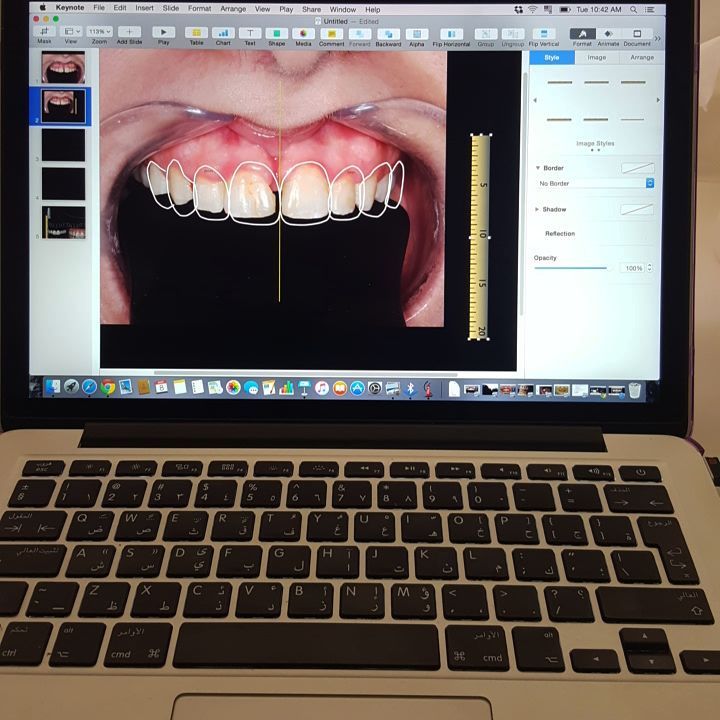Click the Mask toolbar icon
720x720 pixels.
(45, 31)
